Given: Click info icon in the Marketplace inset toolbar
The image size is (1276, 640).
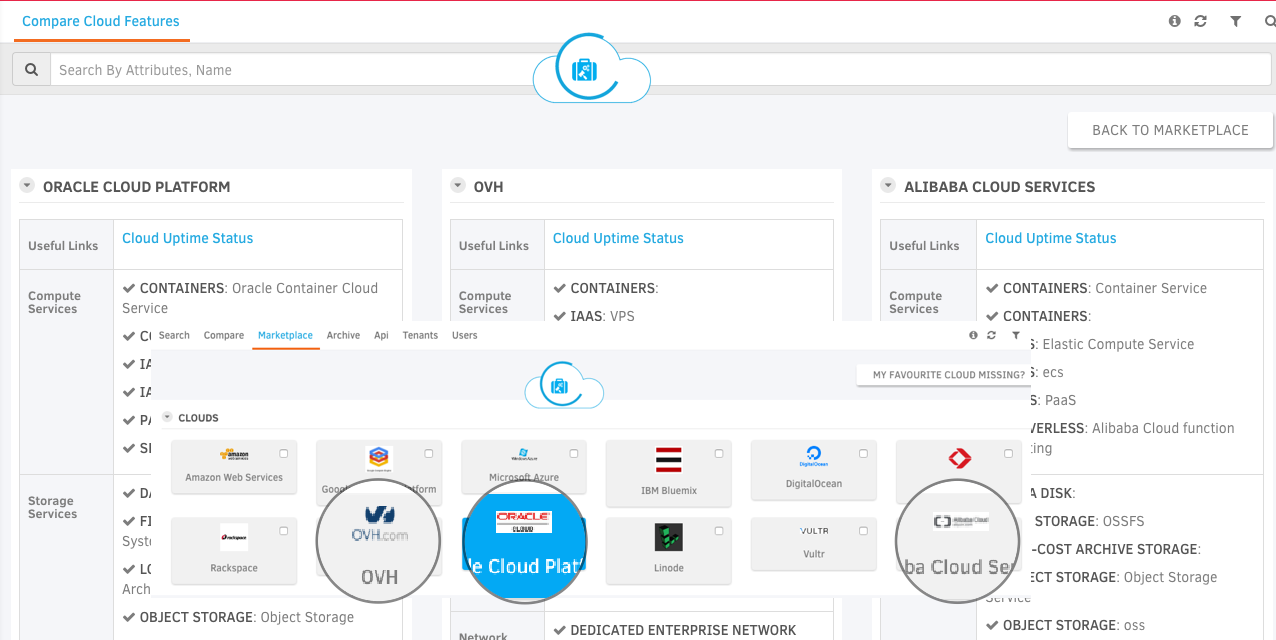Looking at the screenshot, I should [973, 336].
